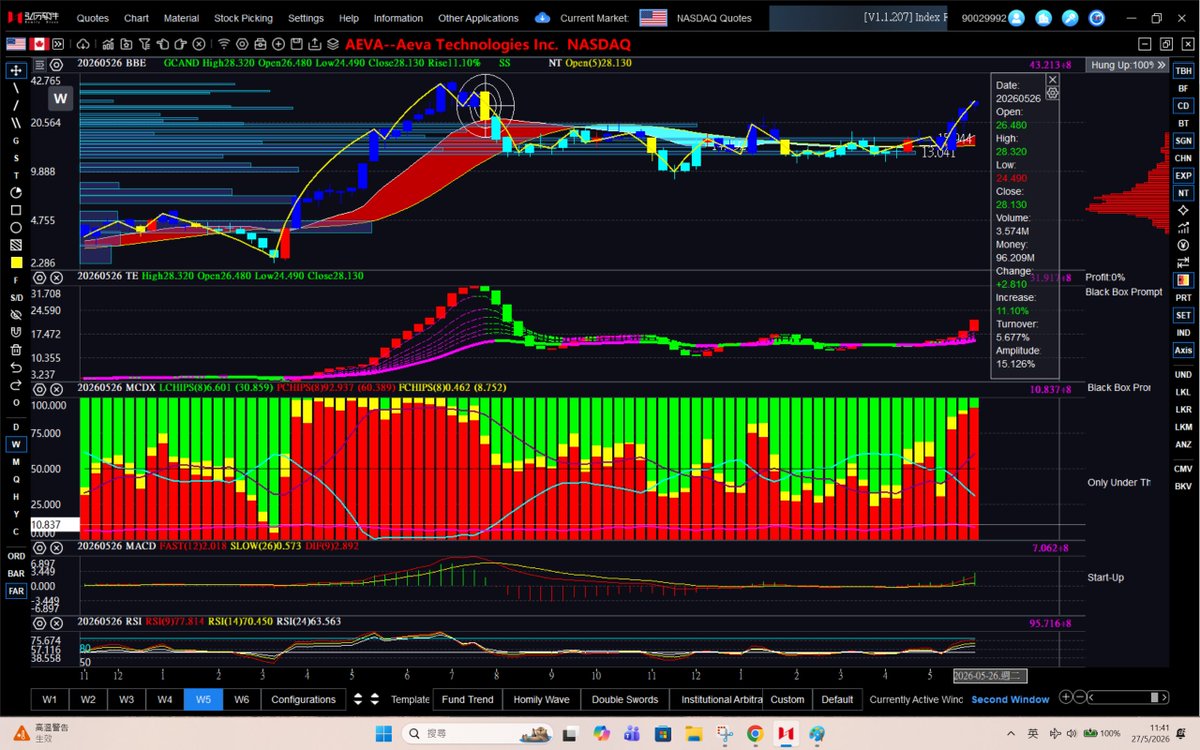This screenshot has width=1200, height=750.
Task: Click the cloud download toolbar icon
Action: 81,44
